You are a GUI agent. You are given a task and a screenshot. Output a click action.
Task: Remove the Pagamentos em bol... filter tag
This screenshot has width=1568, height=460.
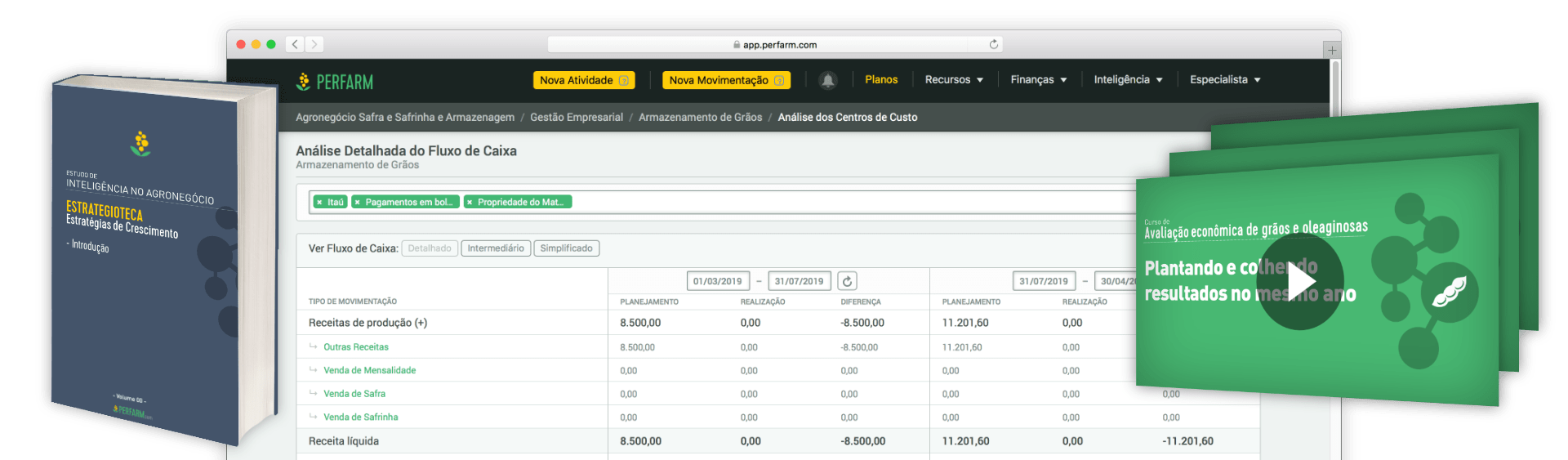click(x=357, y=202)
